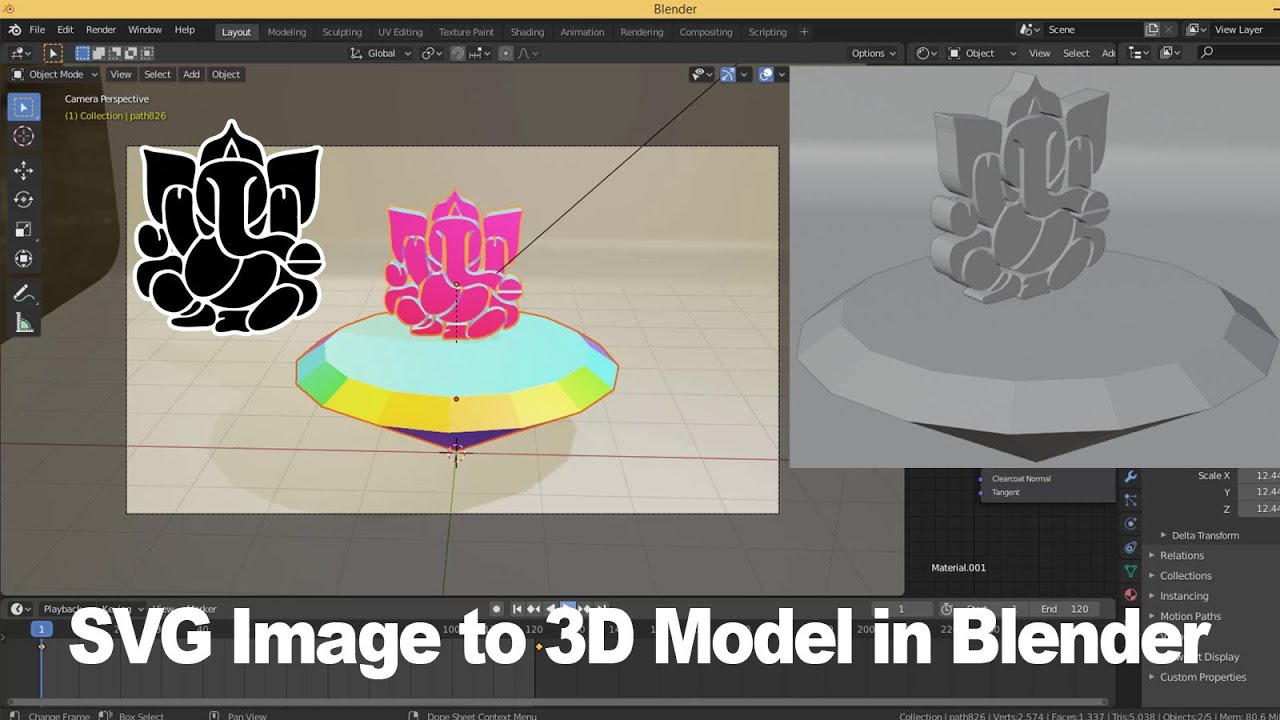Open the Modifier properties wrench tab

pyautogui.click(x=1131, y=477)
